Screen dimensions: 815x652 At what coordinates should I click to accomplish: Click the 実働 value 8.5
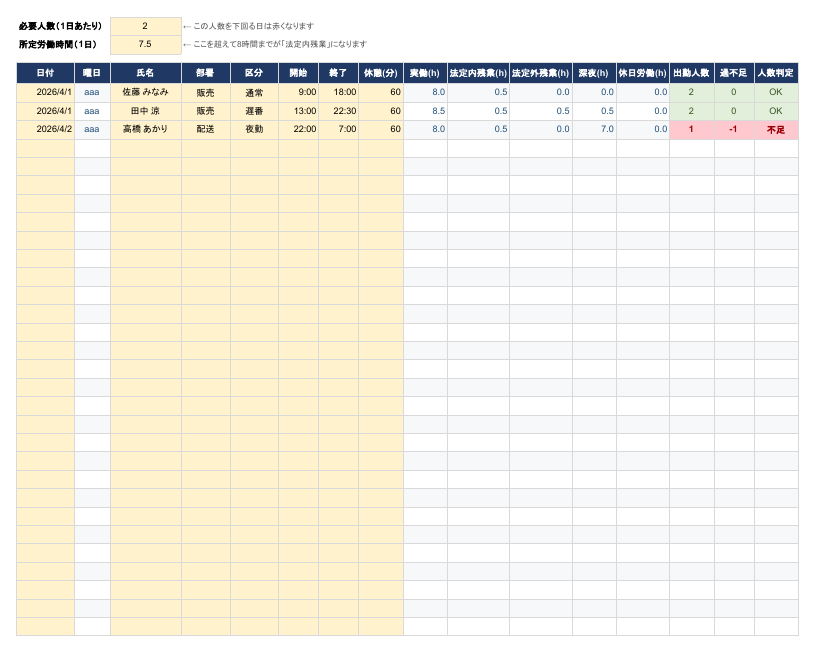[x=425, y=111]
